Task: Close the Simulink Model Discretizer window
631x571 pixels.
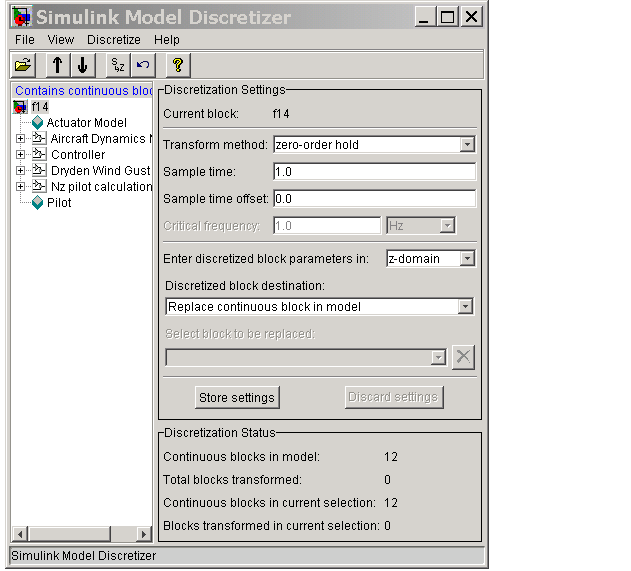Action: (x=472, y=17)
